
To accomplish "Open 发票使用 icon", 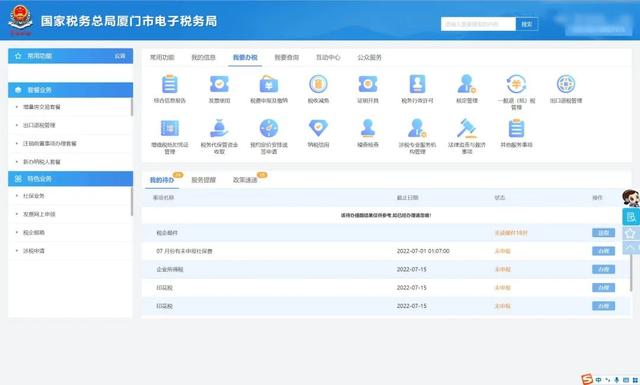I will point(219,85).
